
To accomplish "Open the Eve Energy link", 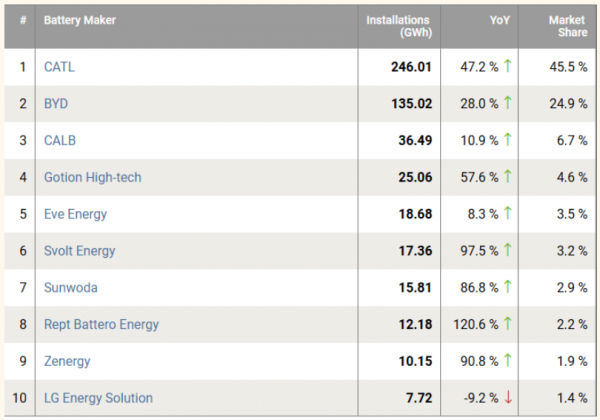I will [75, 214].
